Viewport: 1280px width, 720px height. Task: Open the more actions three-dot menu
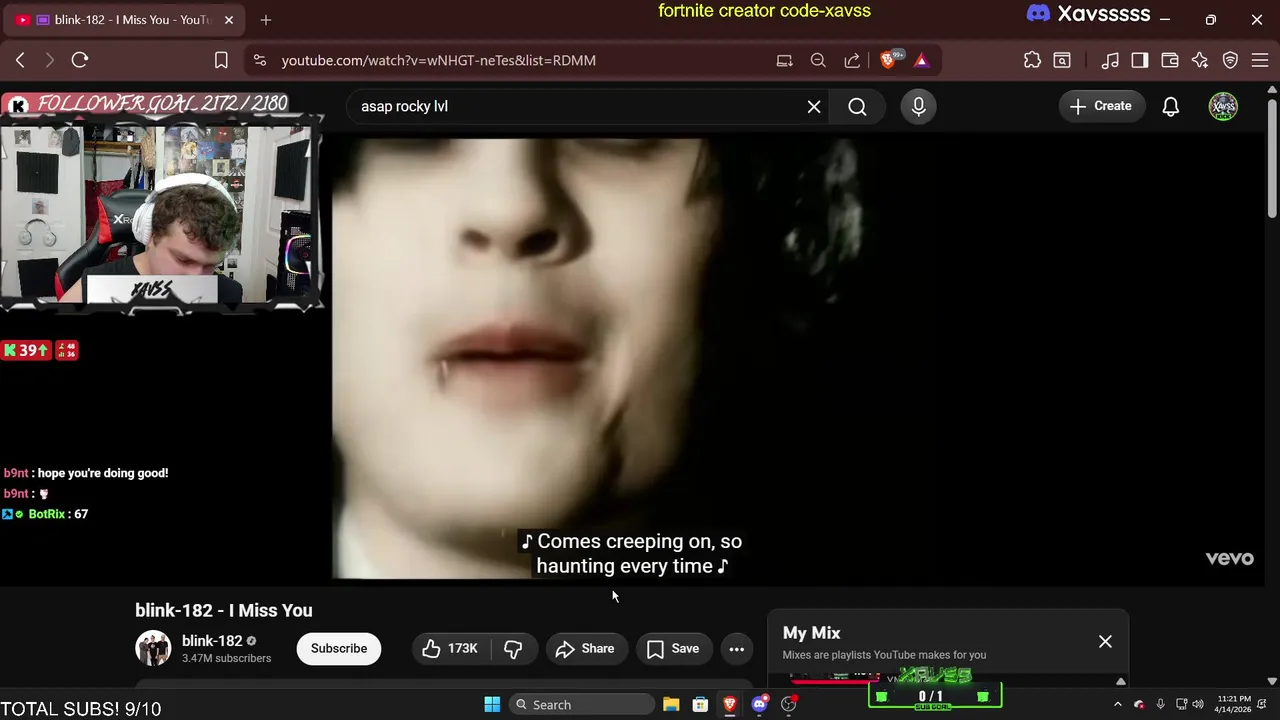point(736,648)
